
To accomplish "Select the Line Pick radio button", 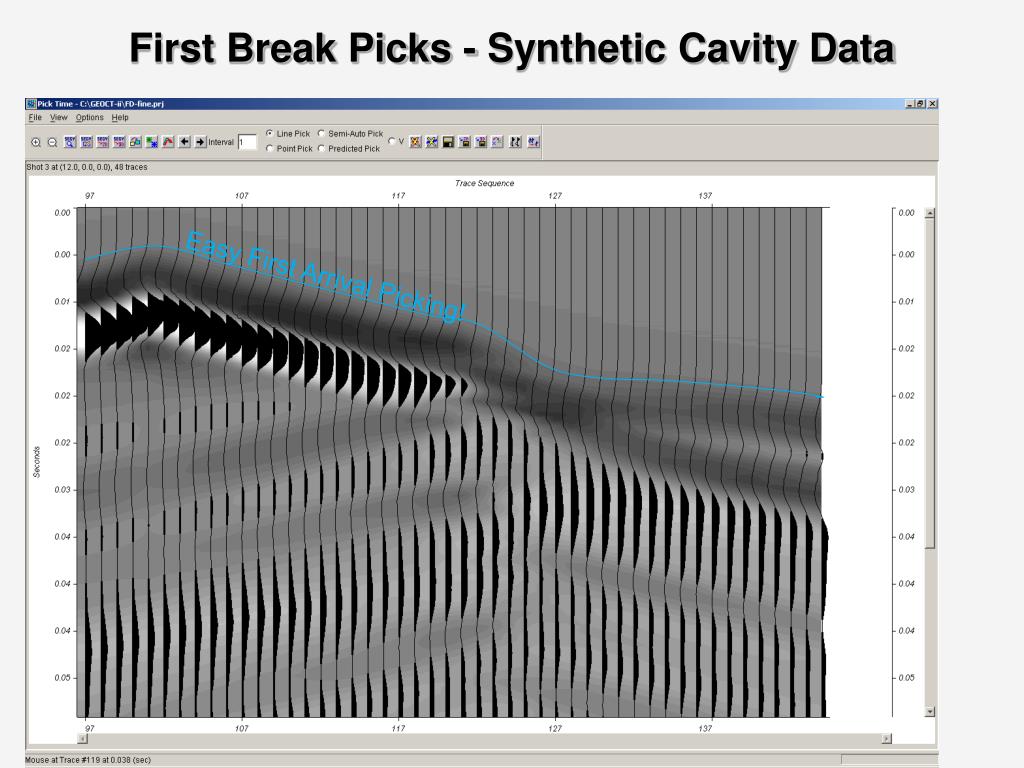I will point(270,133).
